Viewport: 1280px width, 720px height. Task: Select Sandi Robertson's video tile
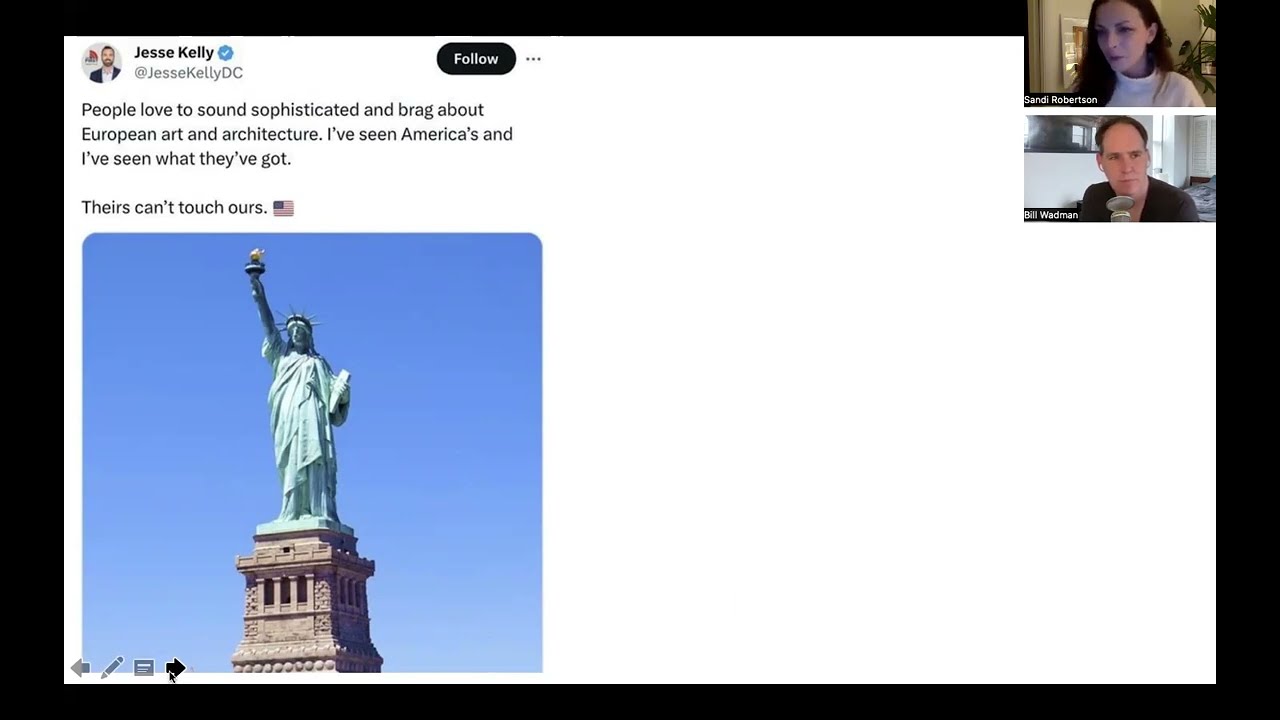pos(1120,53)
